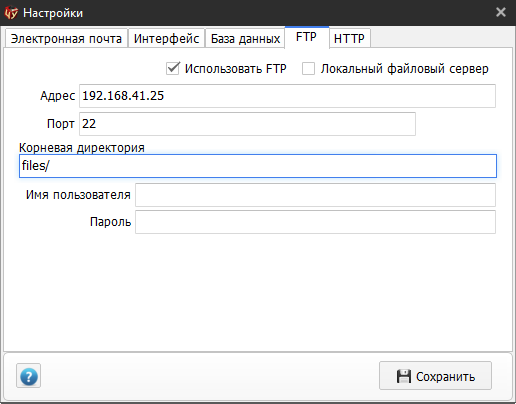
Task: Click into the Порт field
Action: (x=247, y=124)
